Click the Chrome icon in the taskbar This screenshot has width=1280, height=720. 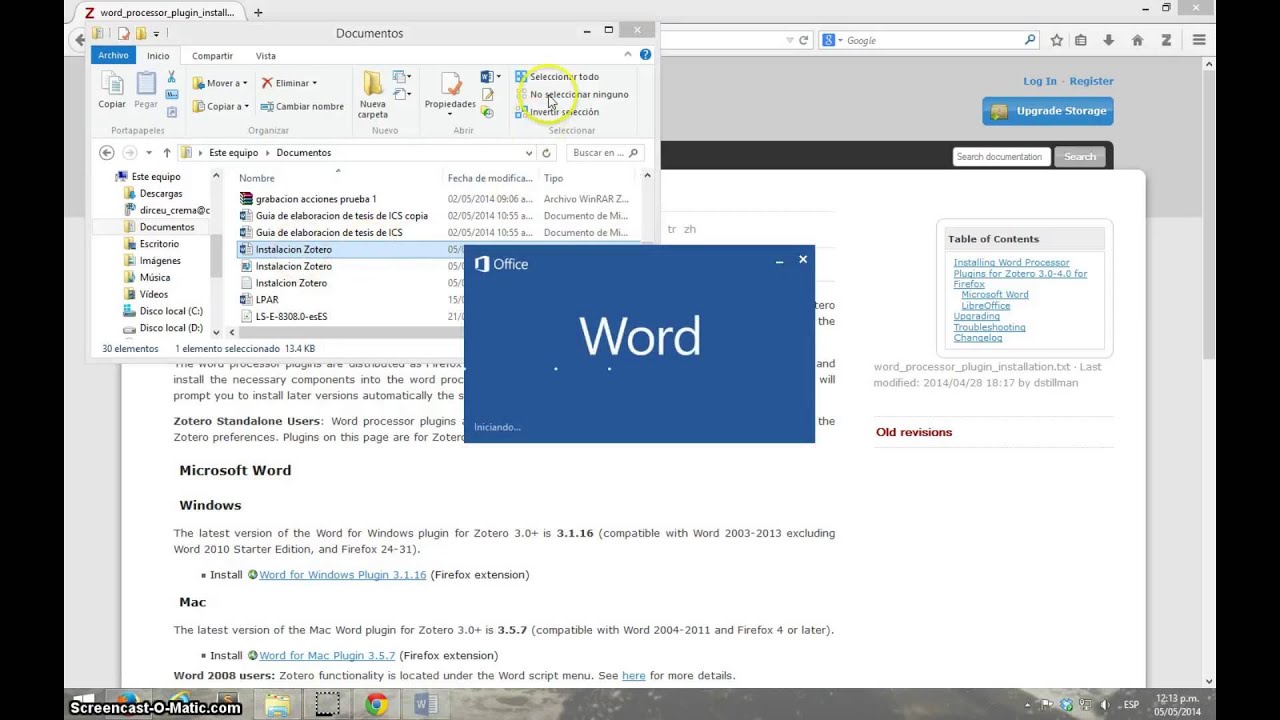pos(376,705)
